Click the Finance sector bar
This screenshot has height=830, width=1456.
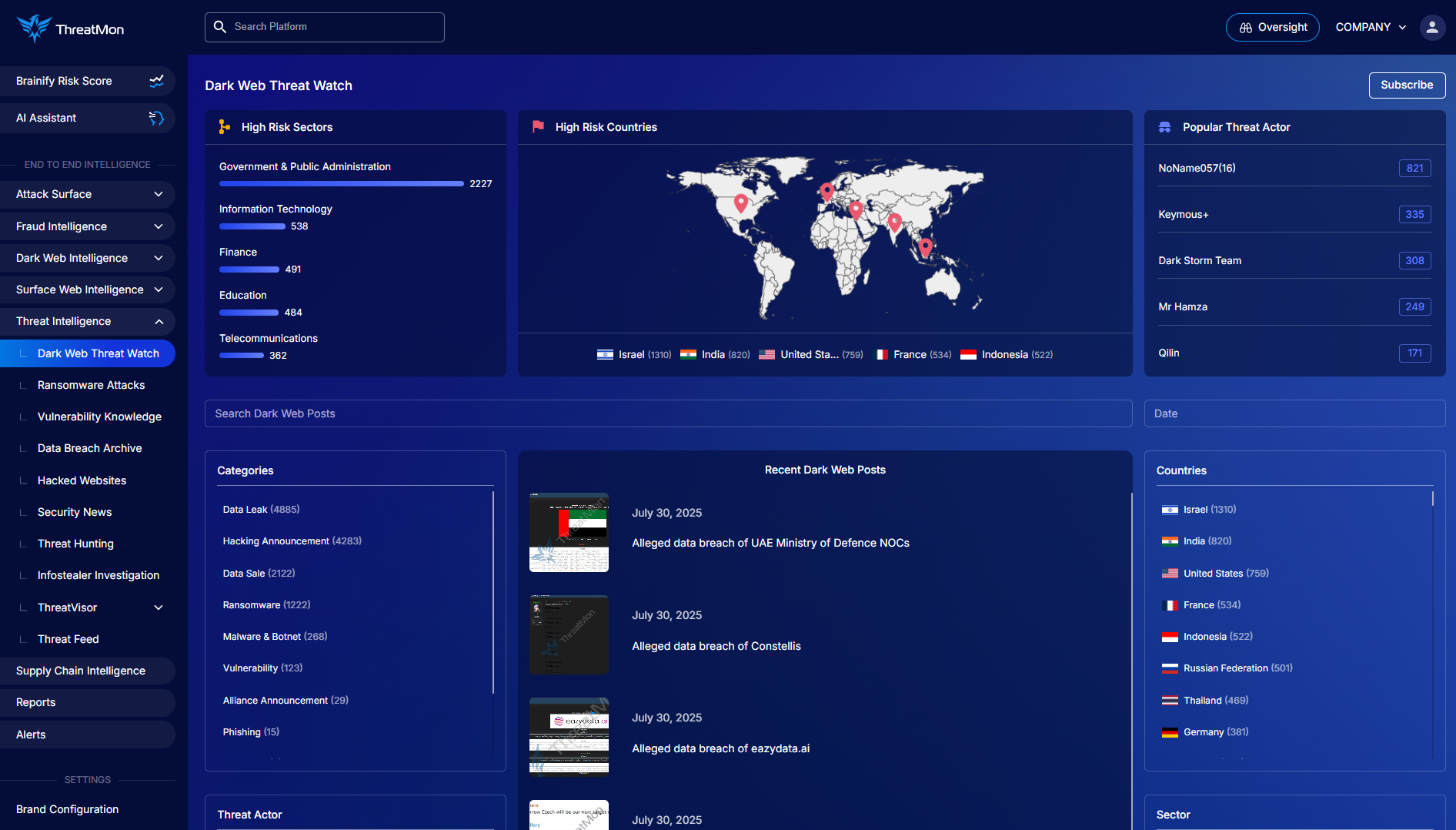[249, 269]
